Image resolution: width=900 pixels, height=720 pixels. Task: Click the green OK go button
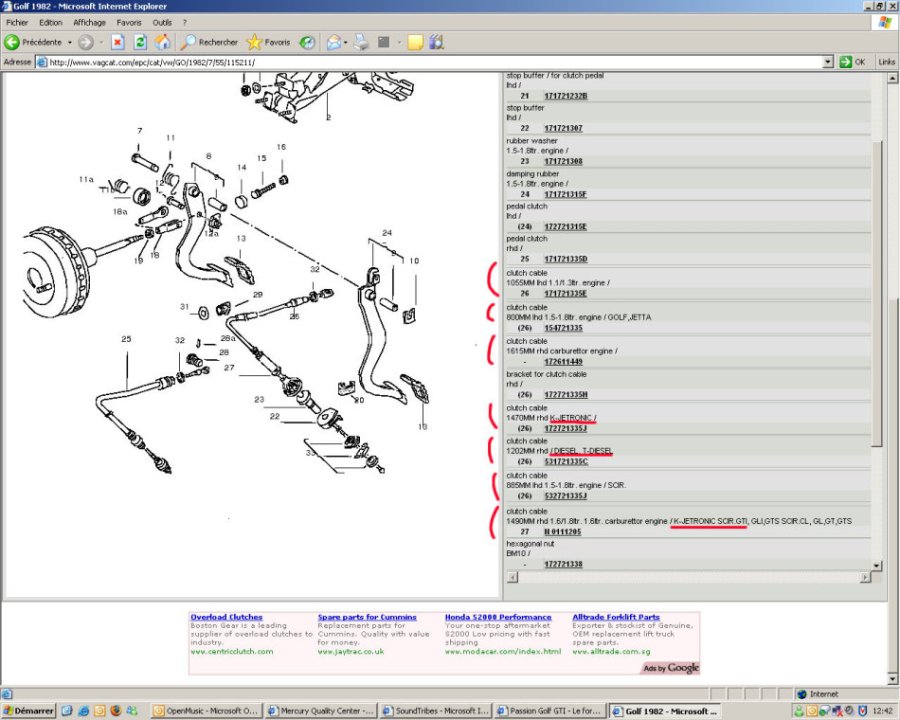coord(852,62)
